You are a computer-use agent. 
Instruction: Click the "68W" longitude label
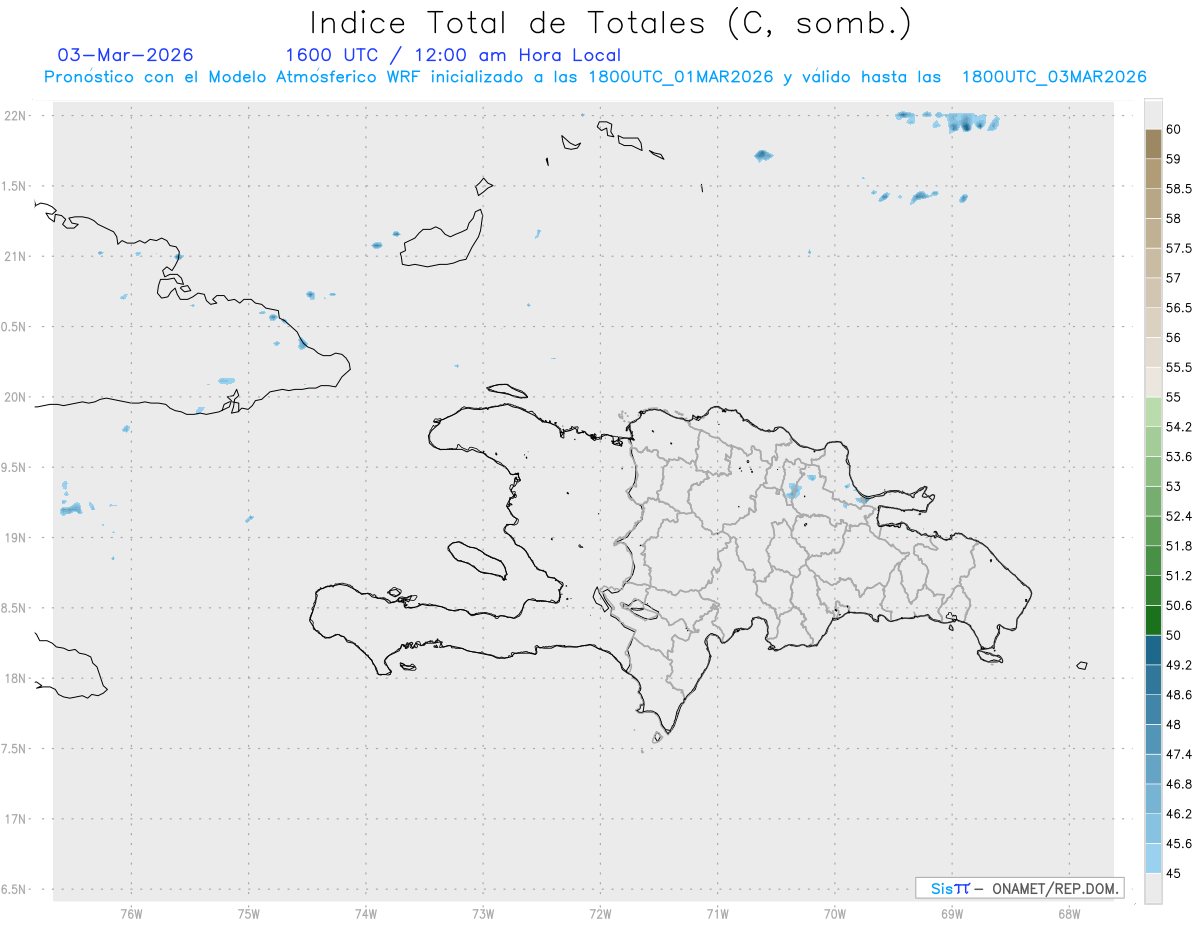pyautogui.click(x=1069, y=913)
